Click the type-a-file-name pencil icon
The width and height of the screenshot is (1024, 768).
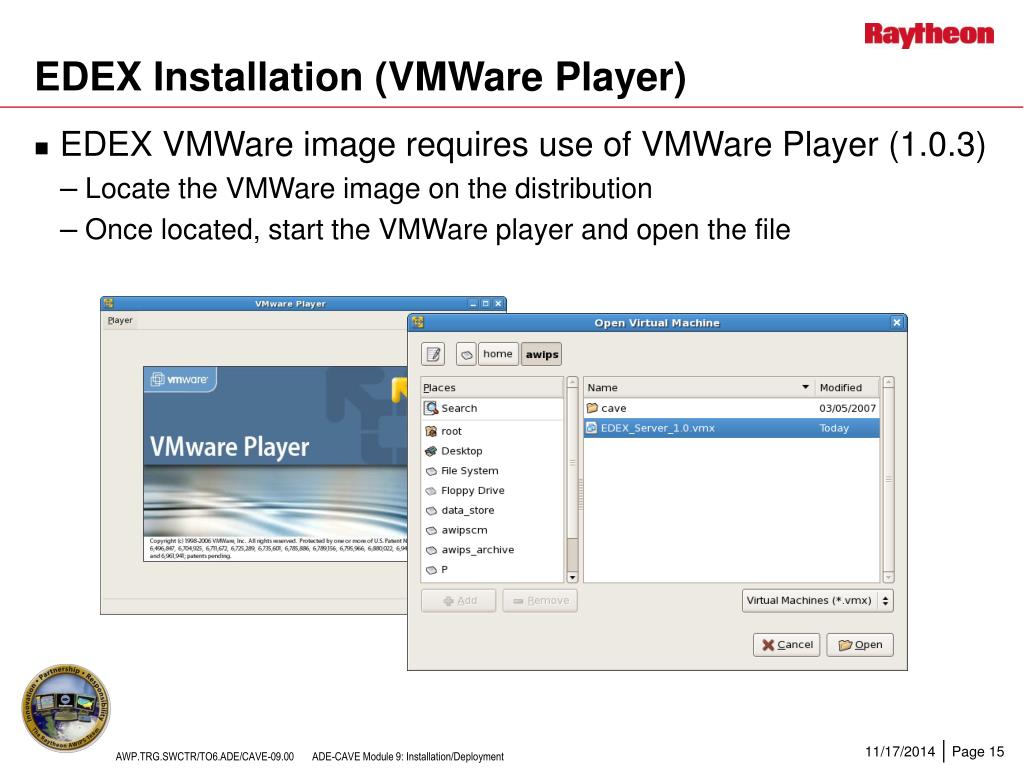pos(433,354)
